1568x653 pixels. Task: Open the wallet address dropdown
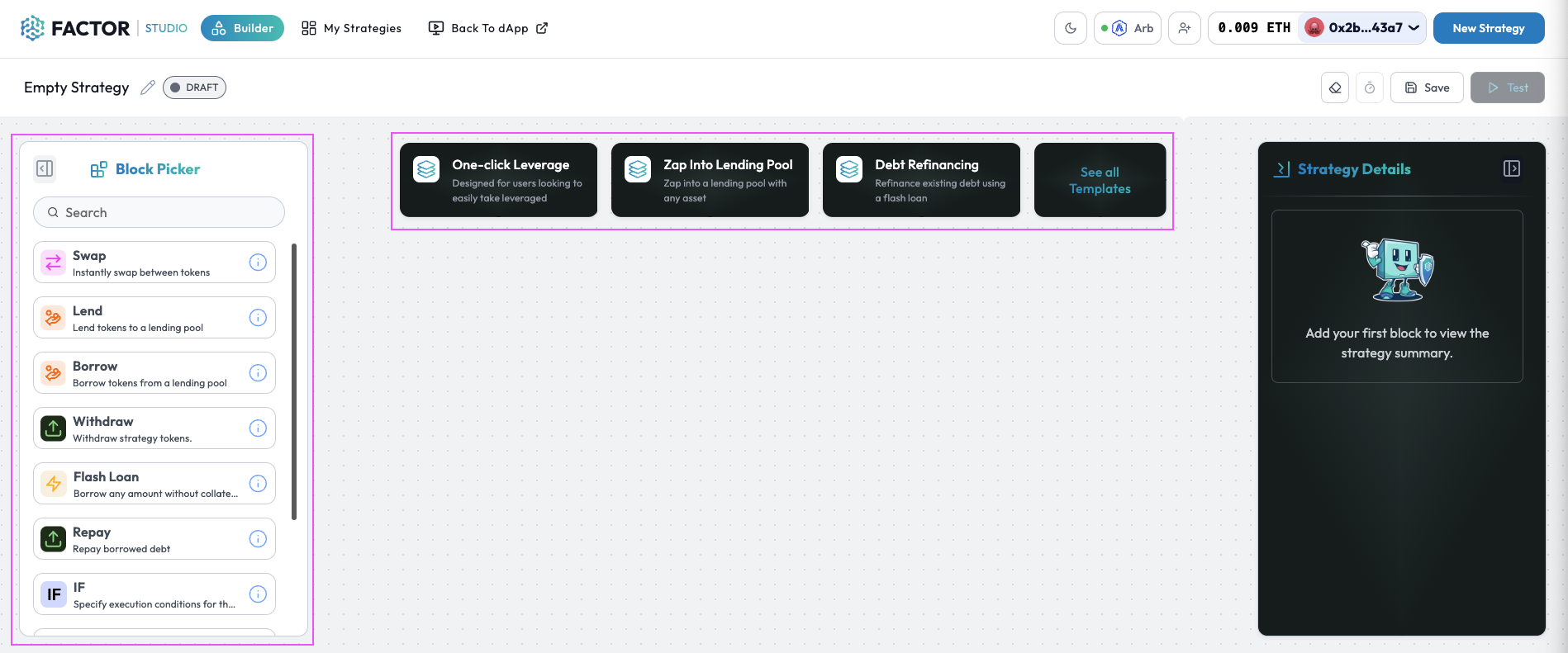point(1363,28)
